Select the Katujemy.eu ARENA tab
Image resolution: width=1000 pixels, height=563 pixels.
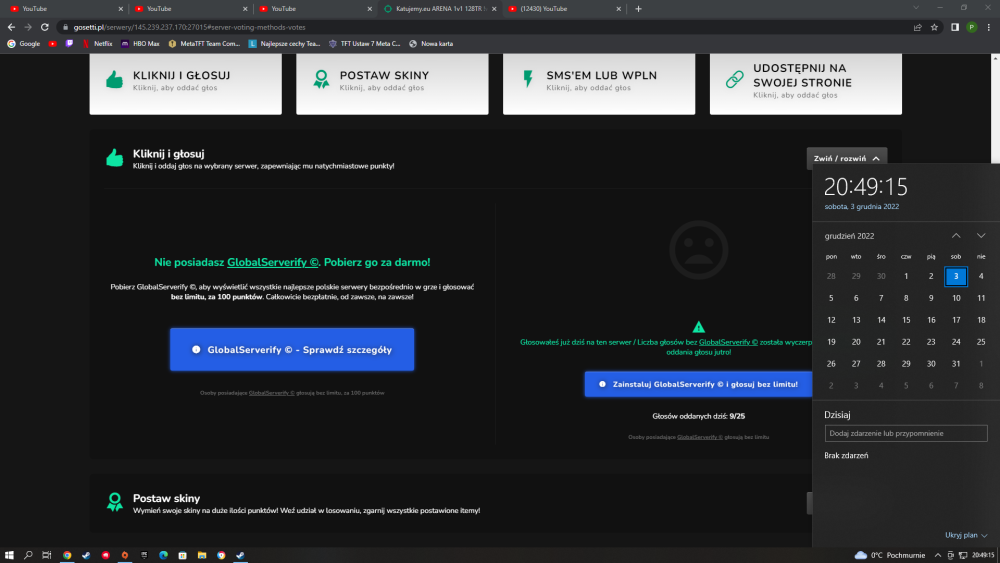click(x=437, y=9)
